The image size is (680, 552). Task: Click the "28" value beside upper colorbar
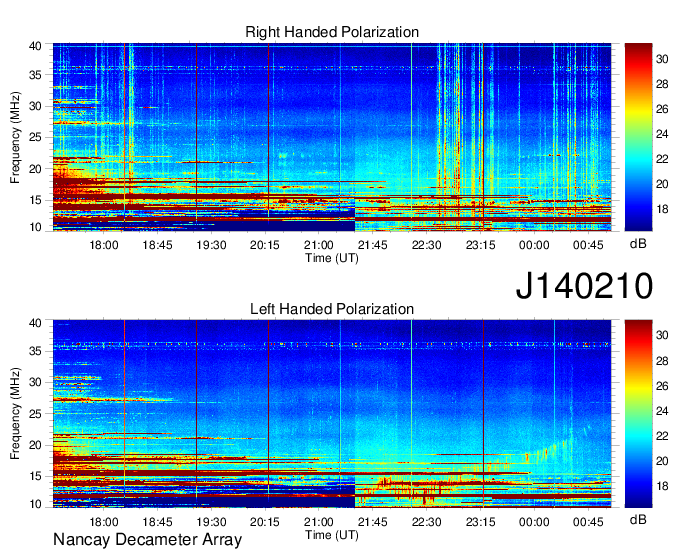[x=662, y=84]
